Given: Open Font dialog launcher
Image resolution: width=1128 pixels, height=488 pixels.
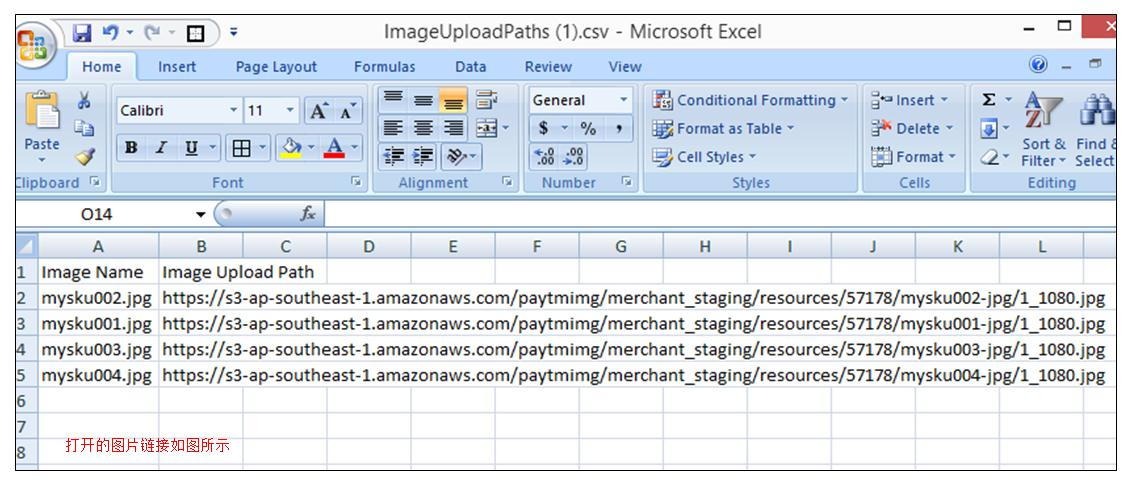Looking at the screenshot, I should pyautogui.click(x=355, y=182).
